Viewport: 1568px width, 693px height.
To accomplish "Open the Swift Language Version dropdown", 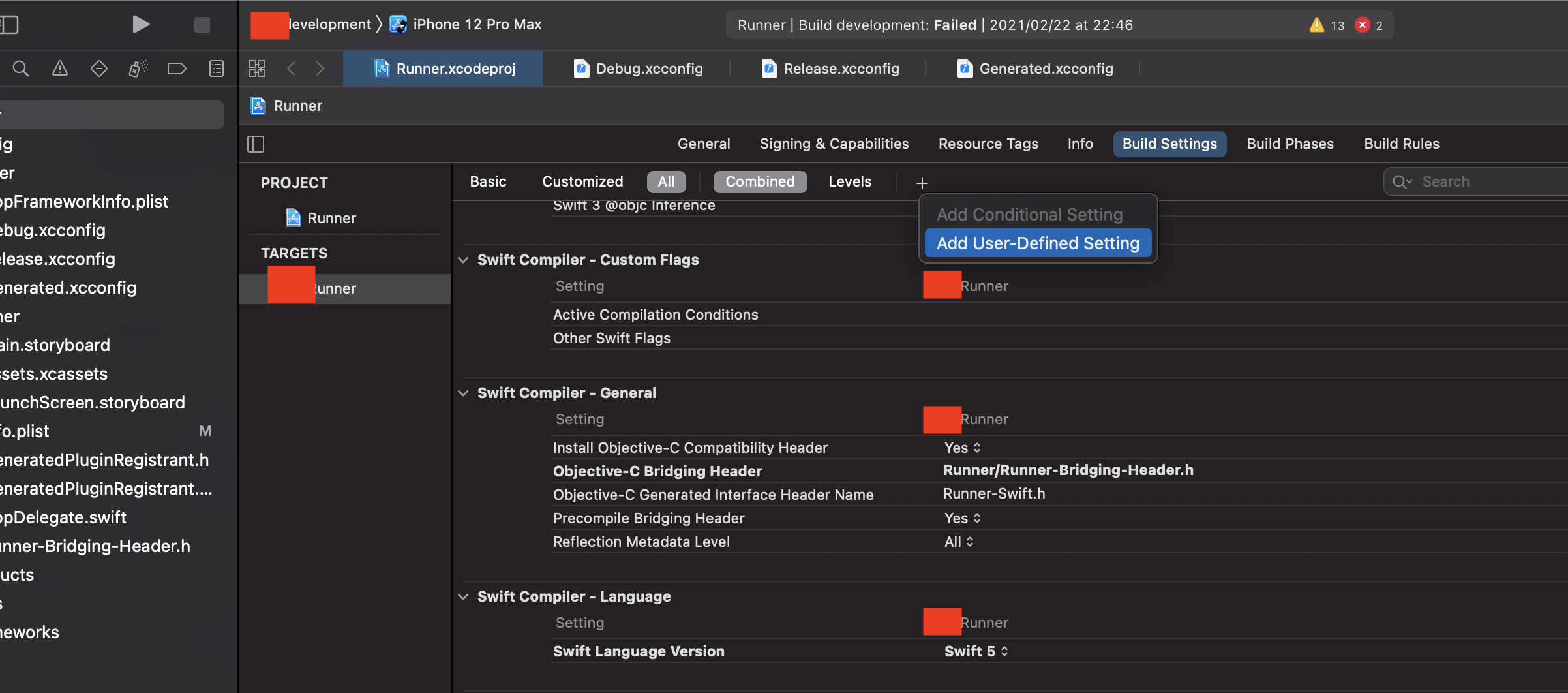I will 976,651.
